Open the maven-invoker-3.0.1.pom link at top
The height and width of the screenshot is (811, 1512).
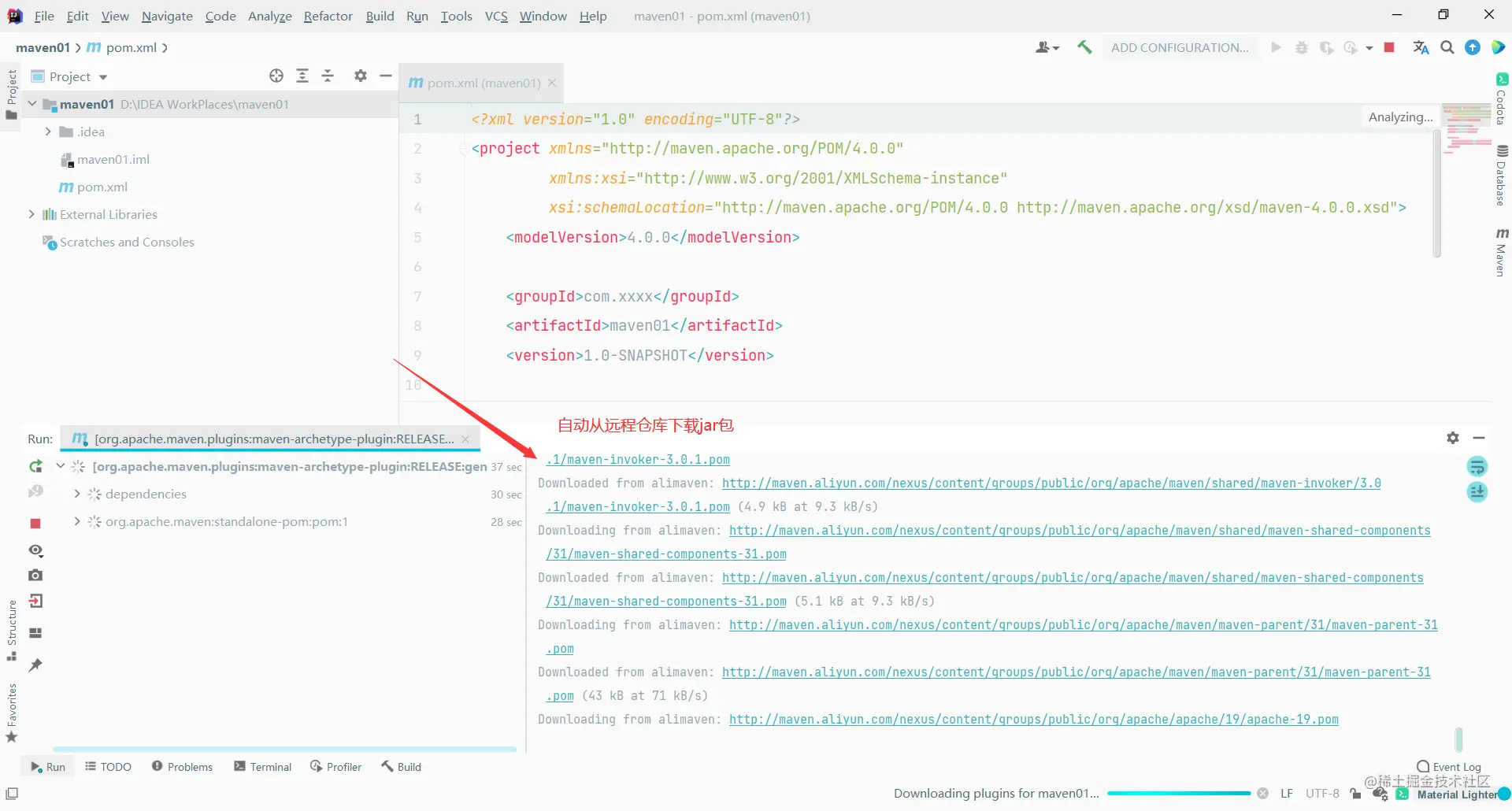point(638,459)
